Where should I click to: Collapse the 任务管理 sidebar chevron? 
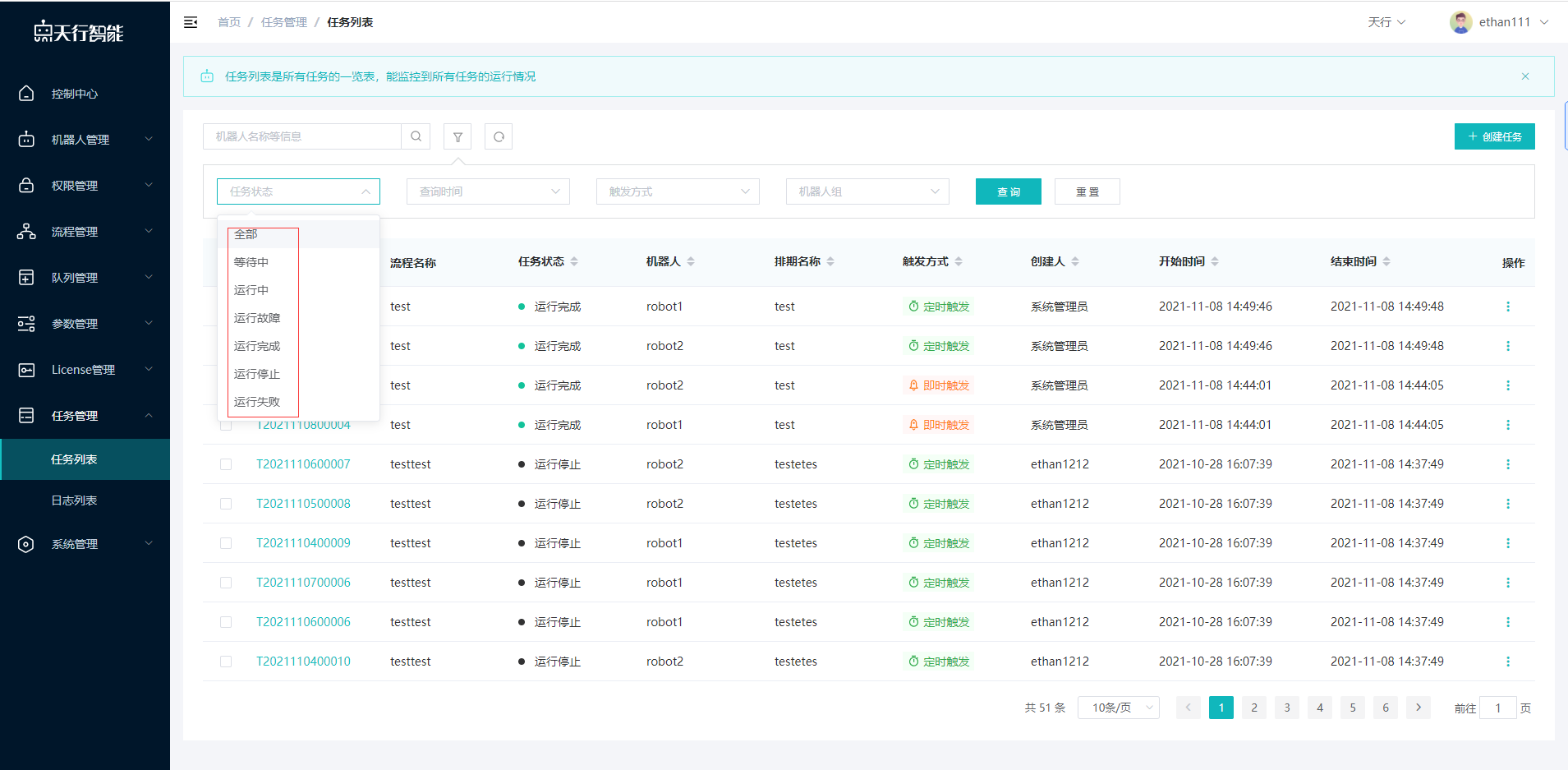[149, 415]
